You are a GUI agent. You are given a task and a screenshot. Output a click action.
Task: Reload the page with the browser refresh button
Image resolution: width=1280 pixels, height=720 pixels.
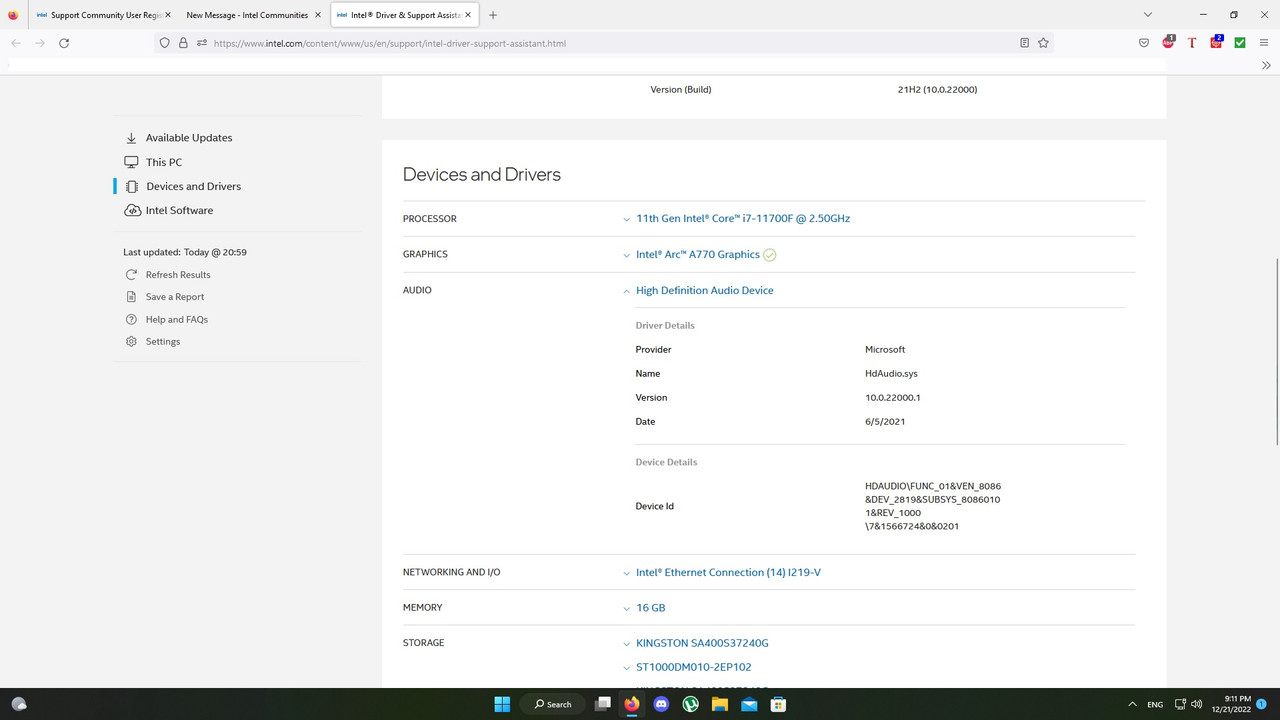point(64,43)
